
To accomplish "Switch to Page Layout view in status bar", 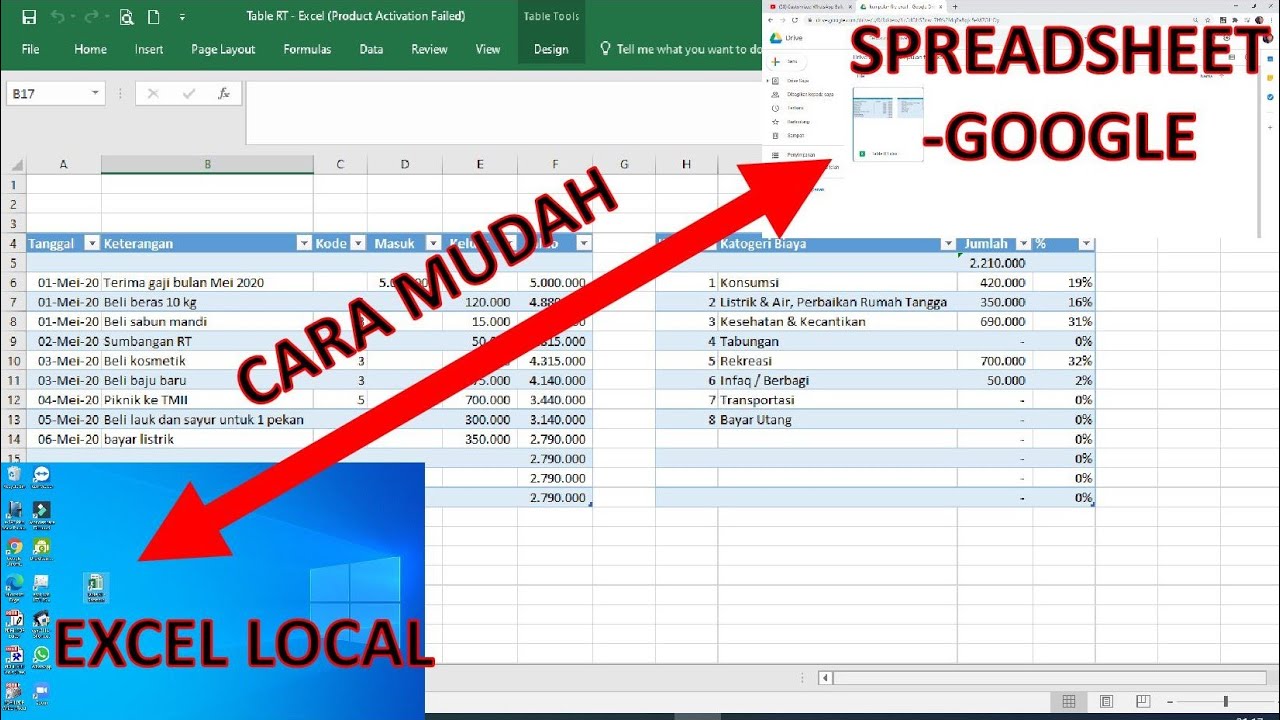I will 1106,702.
